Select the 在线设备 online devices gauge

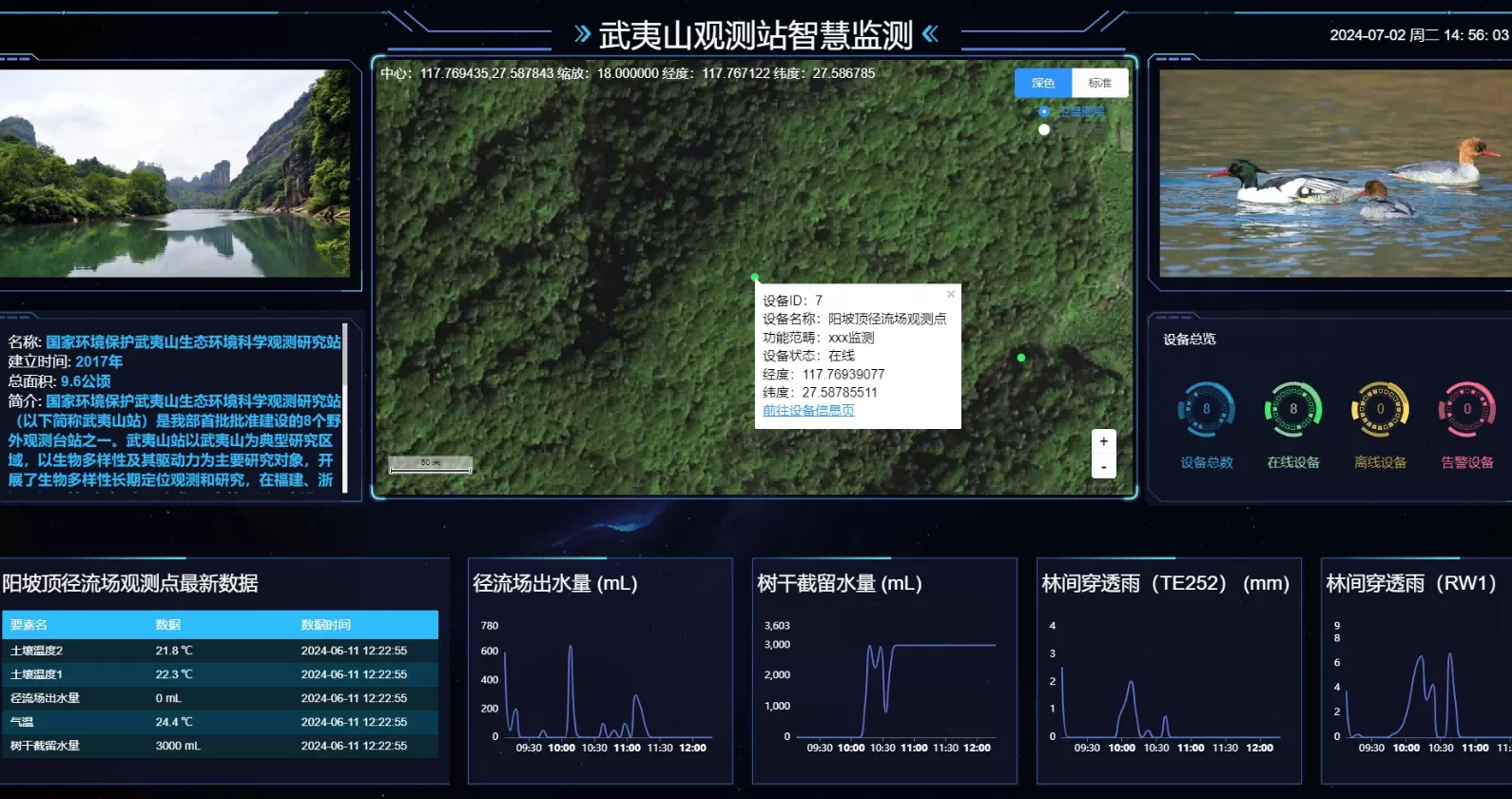(1293, 409)
